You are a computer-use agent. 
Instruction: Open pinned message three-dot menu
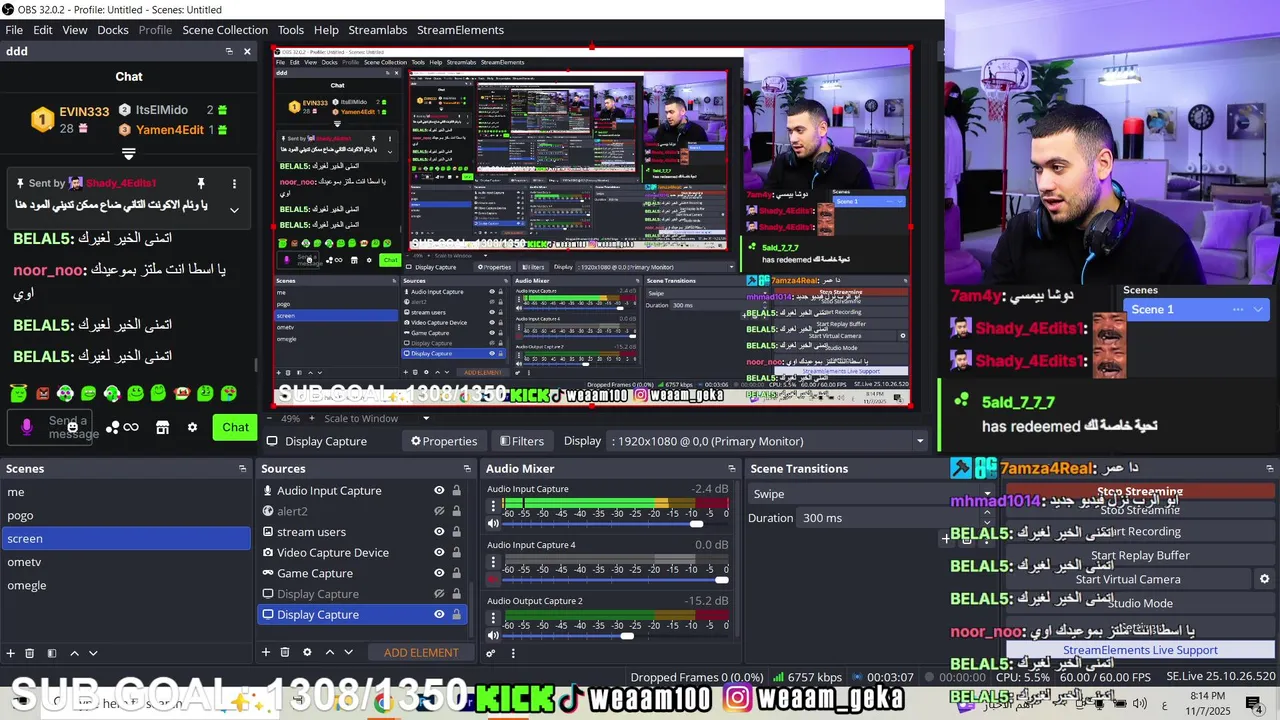click(x=234, y=183)
